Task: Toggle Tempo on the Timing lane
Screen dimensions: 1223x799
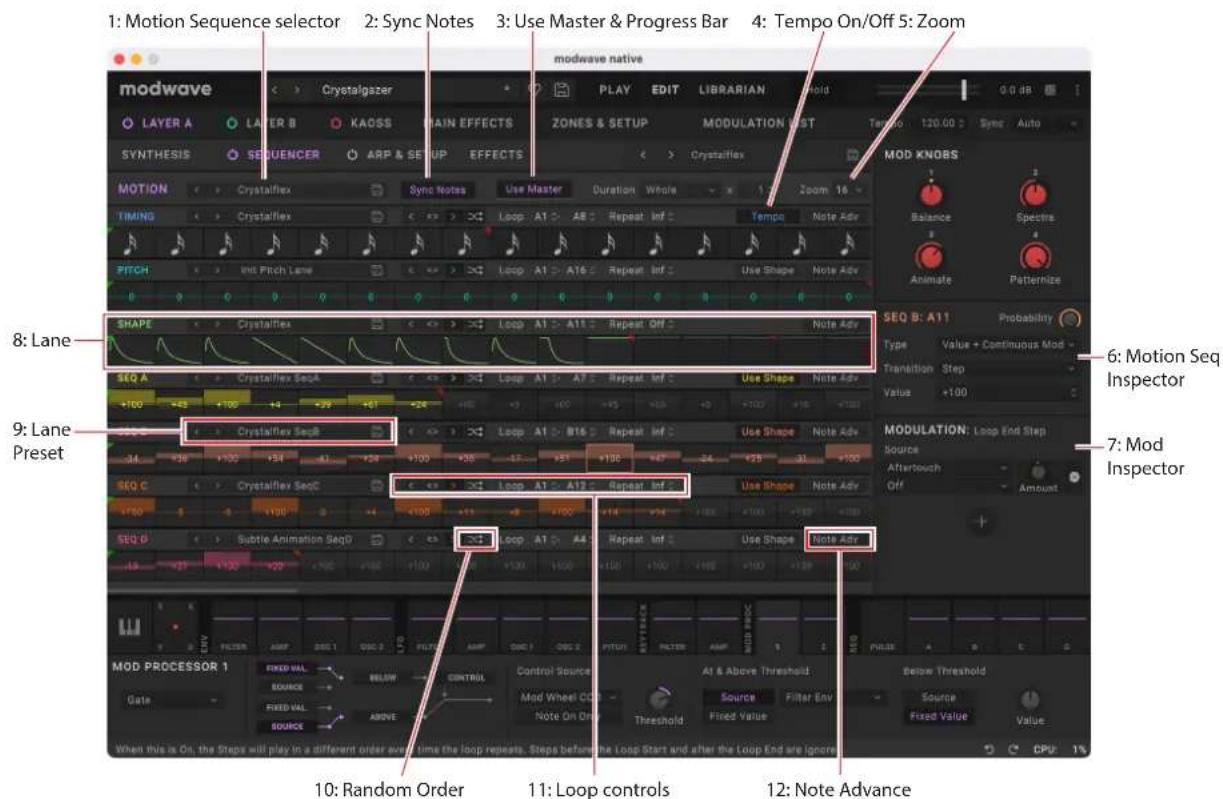Action: [x=770, y=216]
